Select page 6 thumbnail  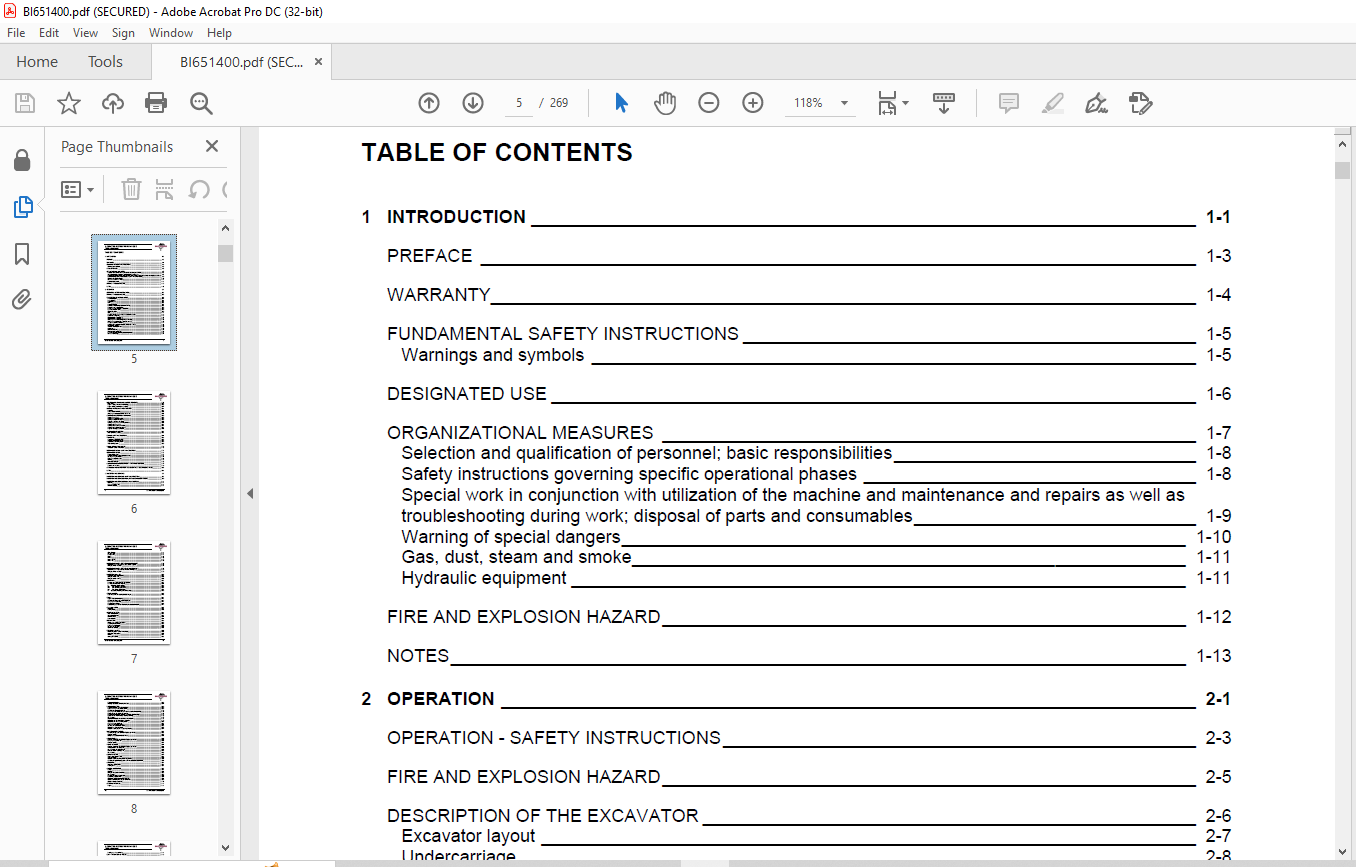(x=134, y=443)
